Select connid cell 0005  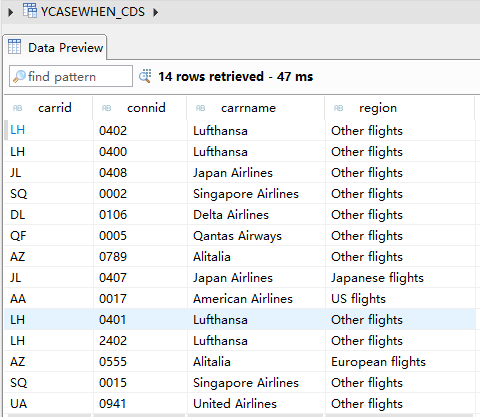coord(140,236)
